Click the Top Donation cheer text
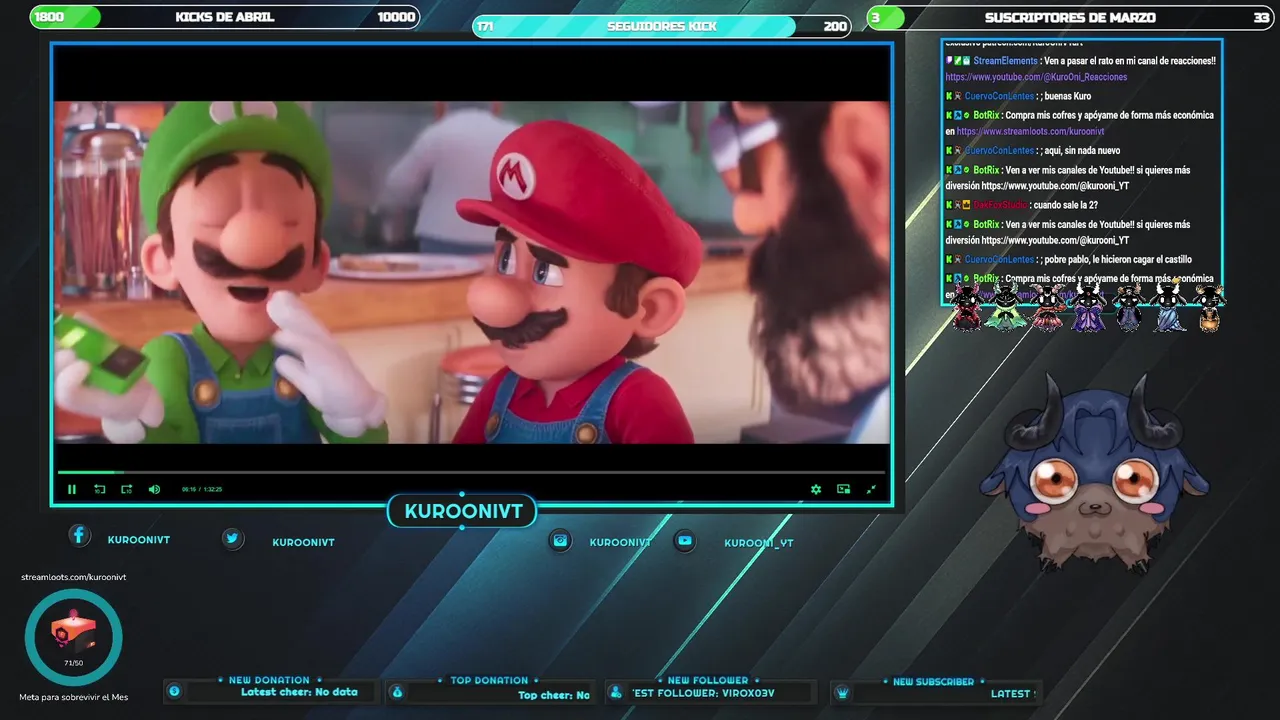1280x720 pixels. pyautogui.click(x=554, y=695)
